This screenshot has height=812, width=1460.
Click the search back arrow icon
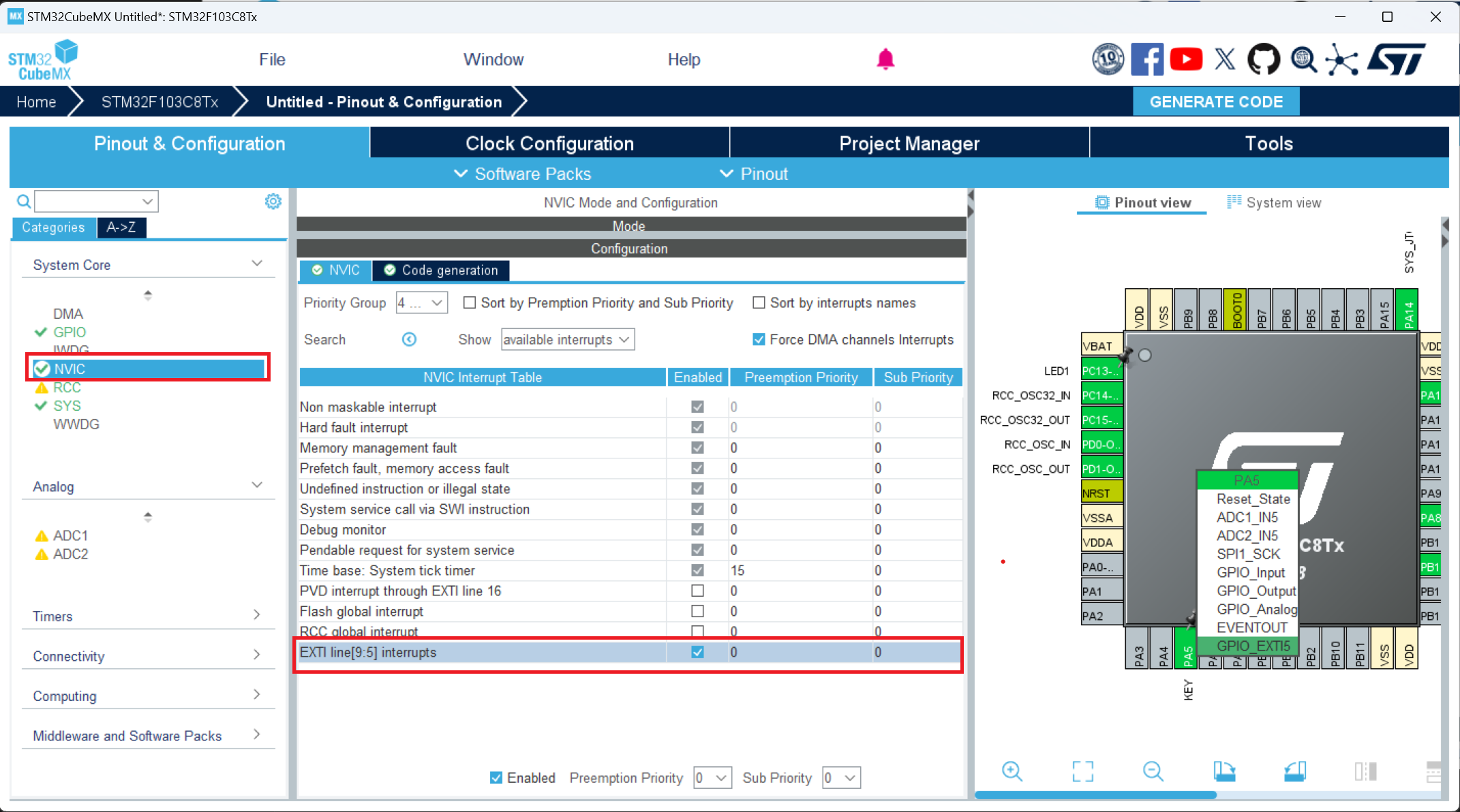pyautogui.click(x=409, y=339)
